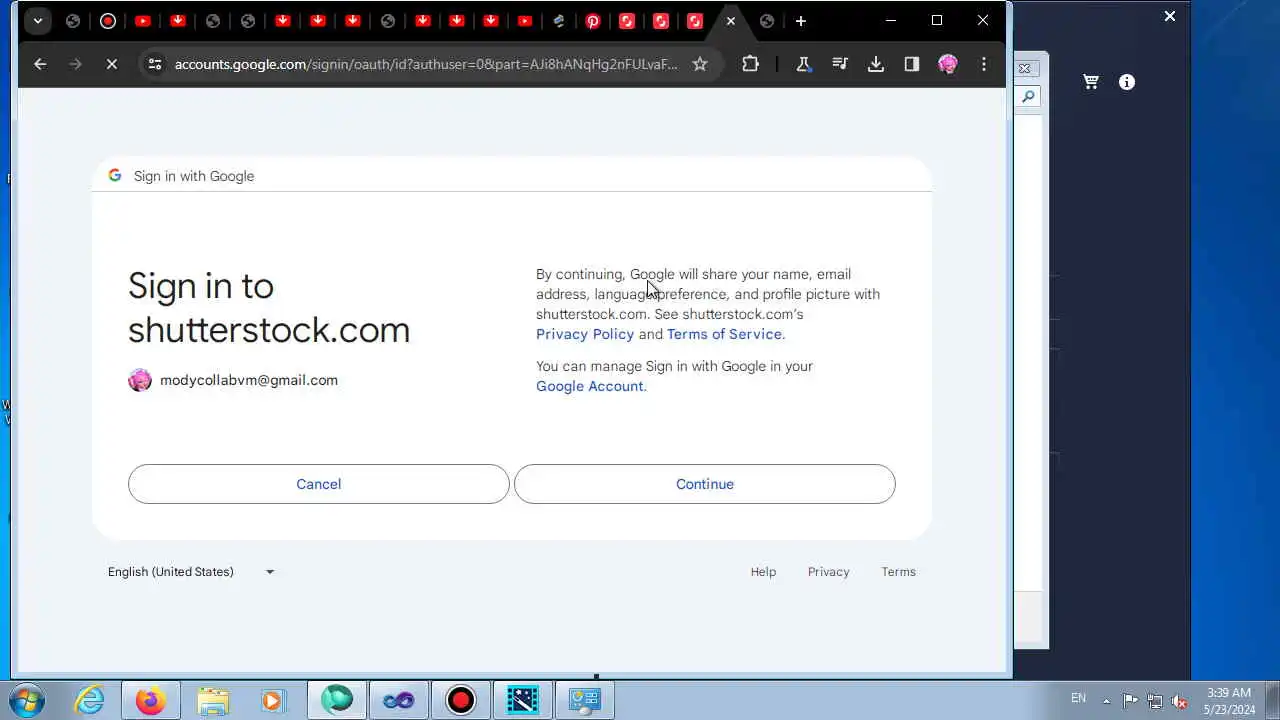Click the Google logo in the header
The width and height of the screenshot is (1280, 720).
[115, 175]
